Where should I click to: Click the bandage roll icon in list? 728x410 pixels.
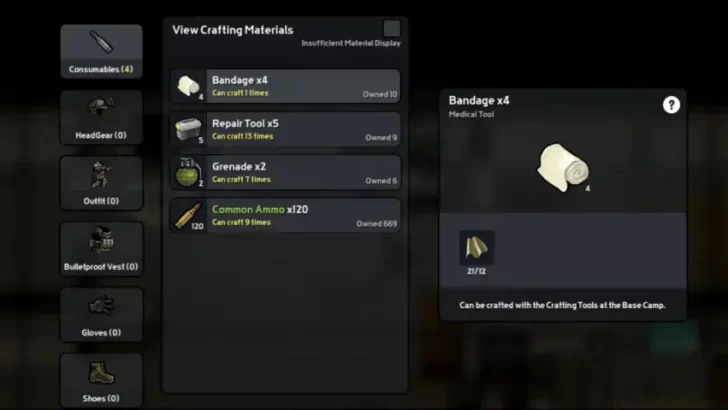188,86
